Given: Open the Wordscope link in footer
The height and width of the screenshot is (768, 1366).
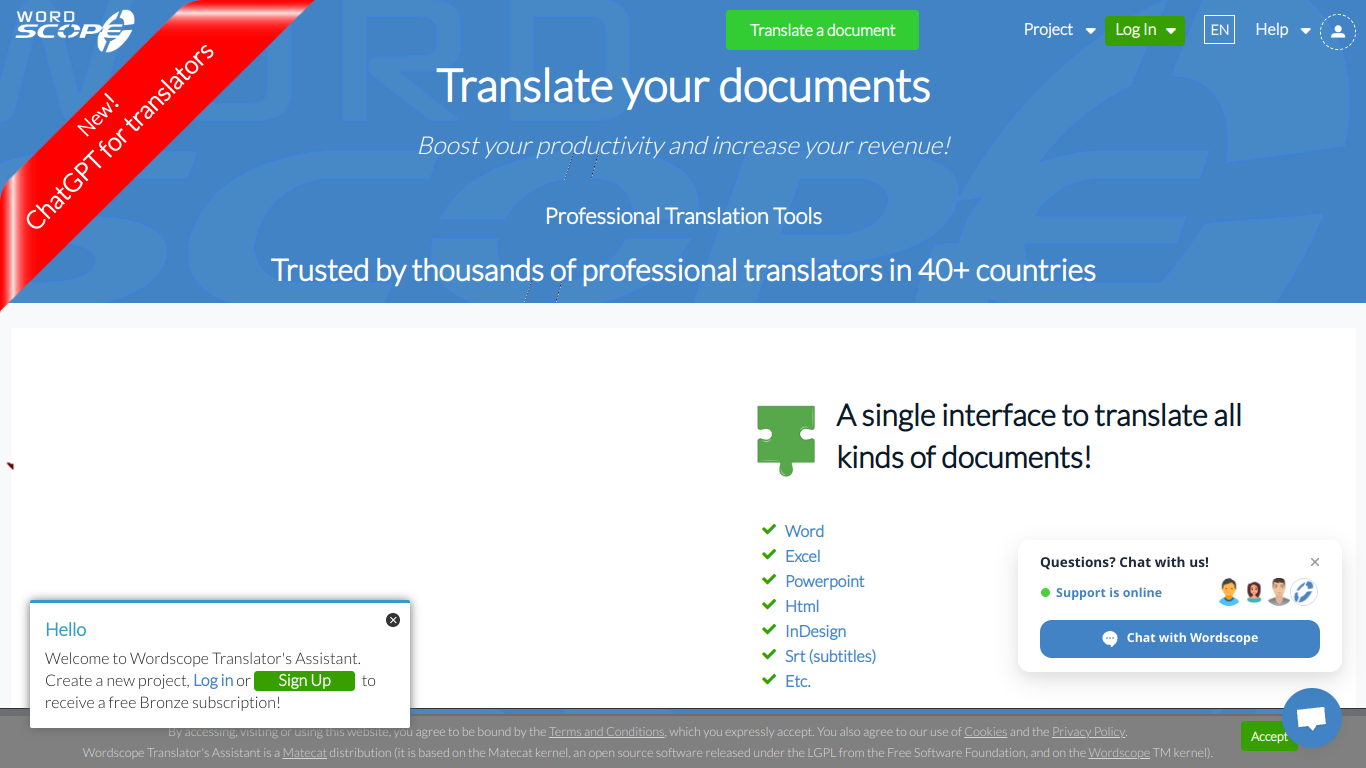Looking at the screenshot, I should [1119, 752].
